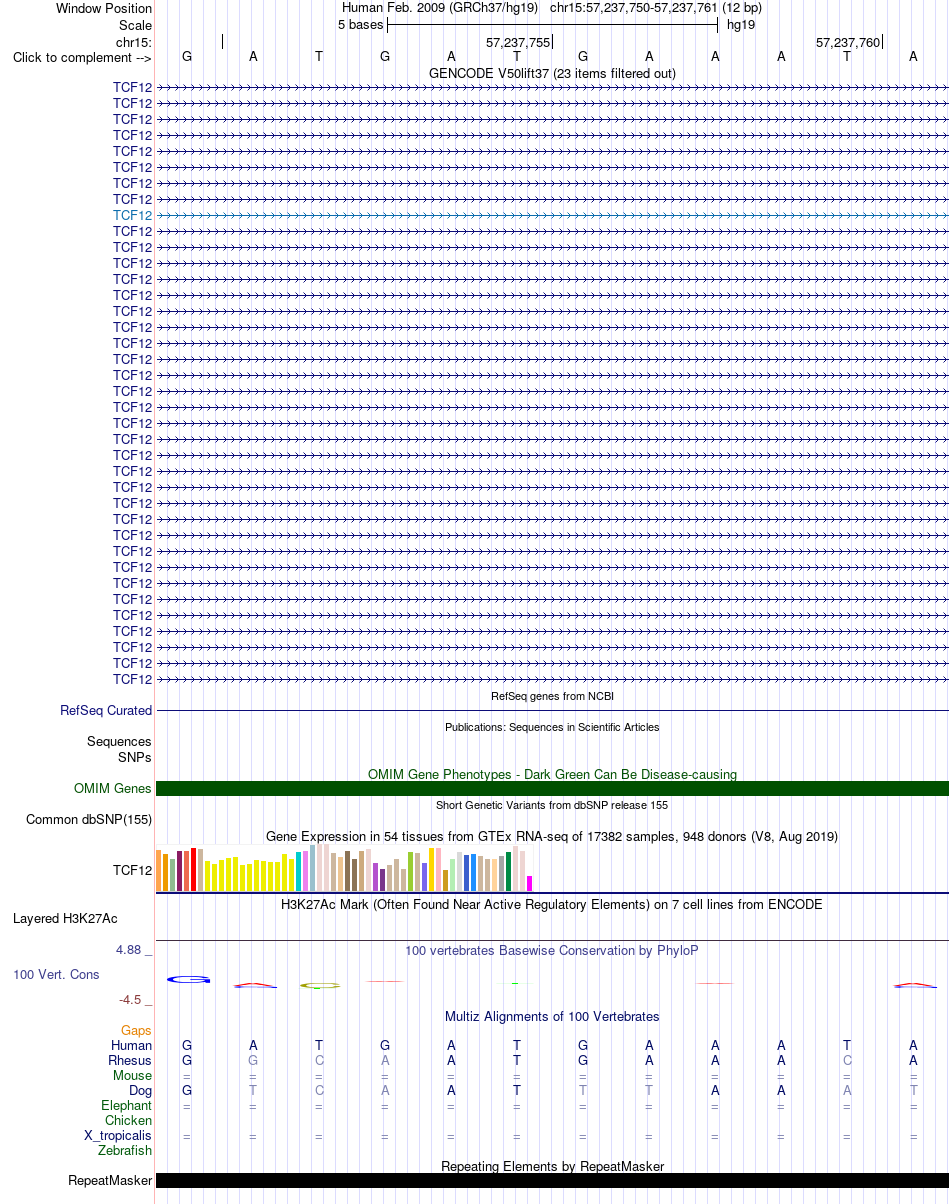Click the 5 bases scale bar text
The height and width of the screenshot is (1204, 950).
360,24
